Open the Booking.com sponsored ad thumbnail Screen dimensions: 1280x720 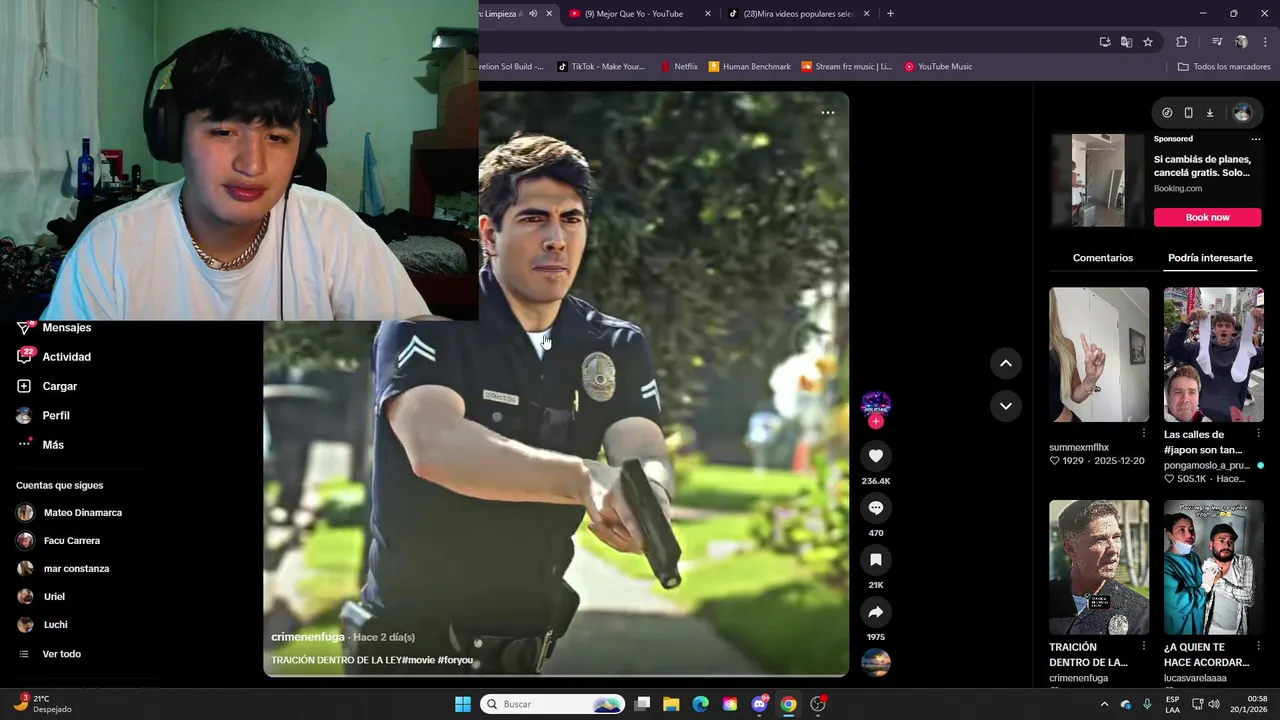[1098, 181]
